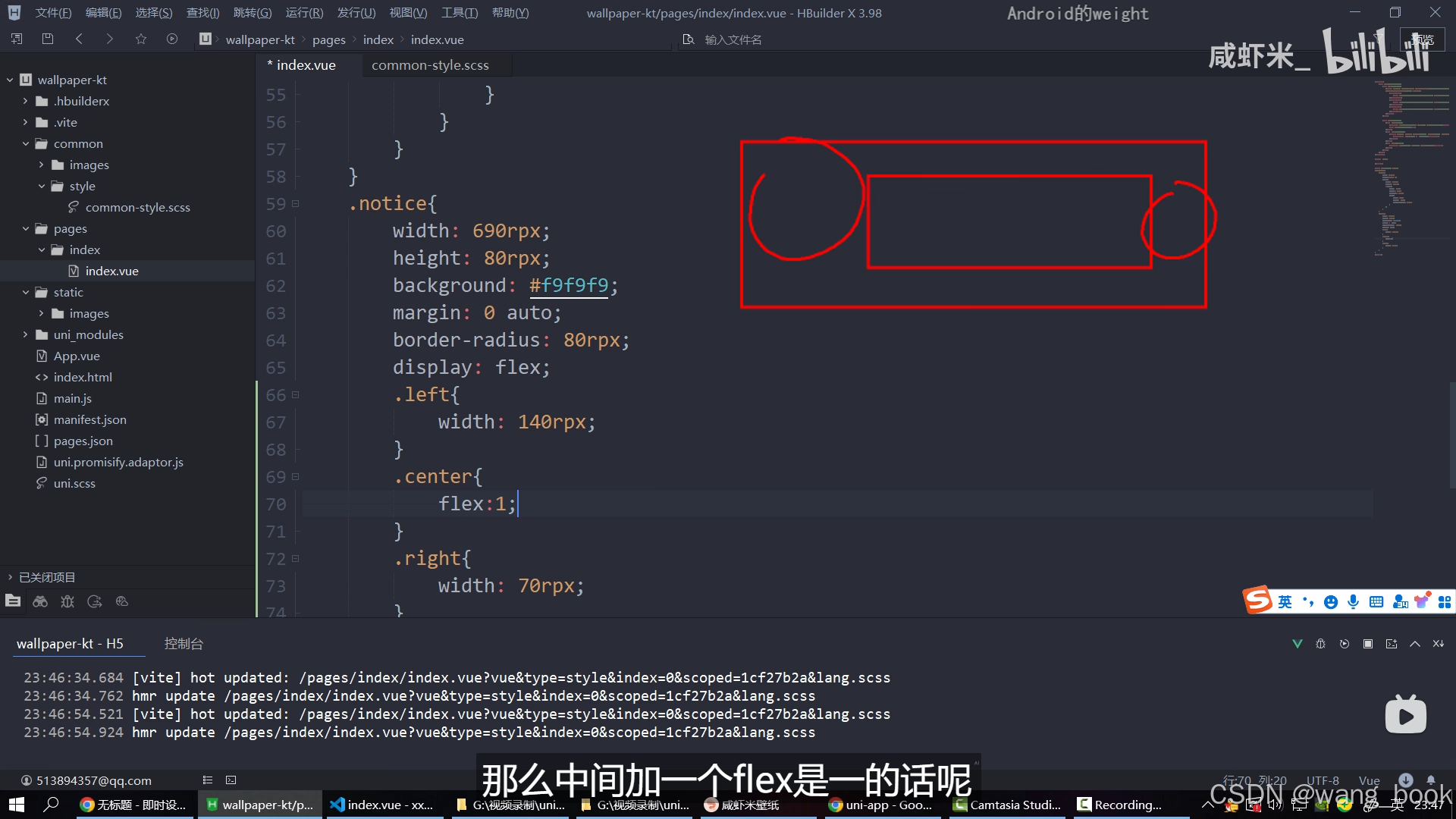Screen dimensions: 1456x819
Task: Open the cloud globe sidebar icon
Action: pos(122,601)
